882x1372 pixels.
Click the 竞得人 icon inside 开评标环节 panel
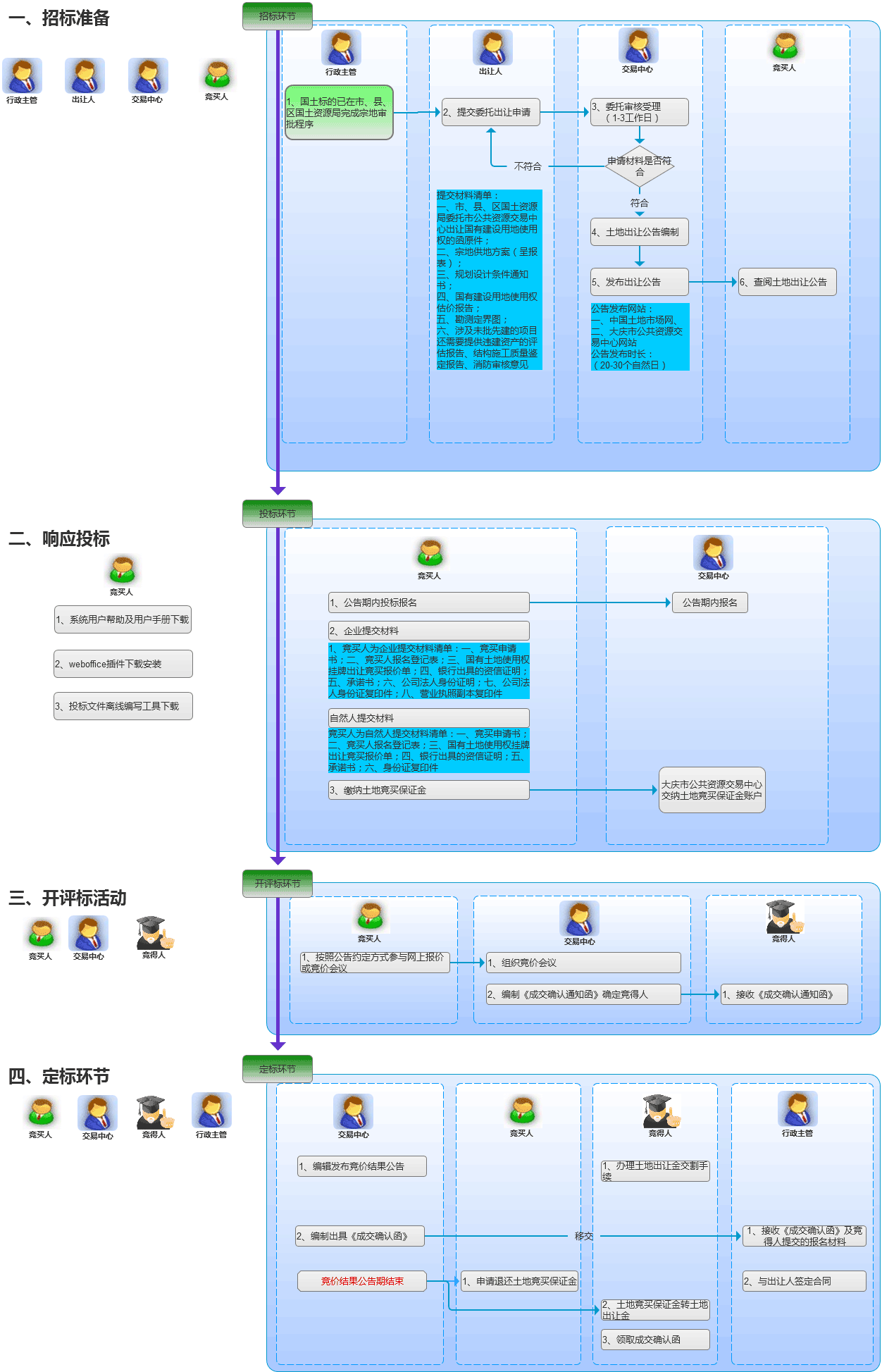pyautogui.click(x=783, y=917)
